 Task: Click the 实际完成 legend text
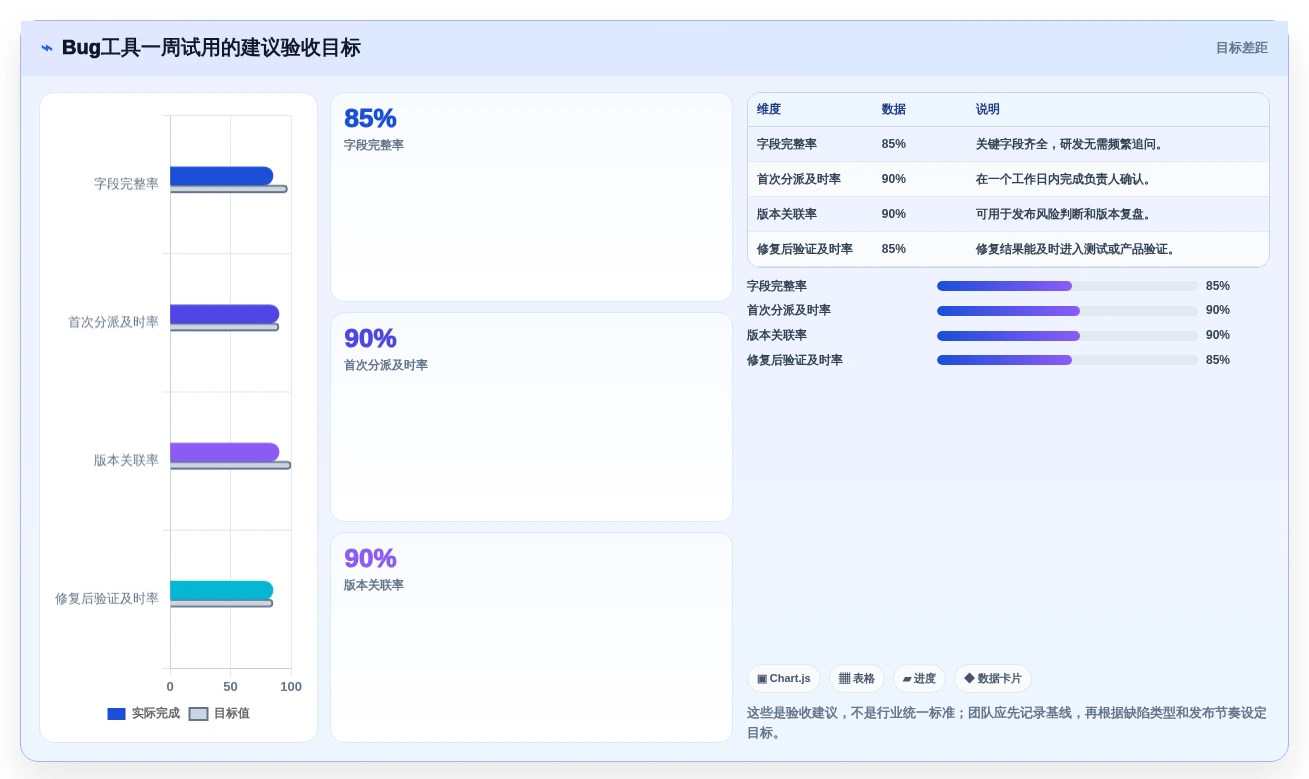pos(156,714)
